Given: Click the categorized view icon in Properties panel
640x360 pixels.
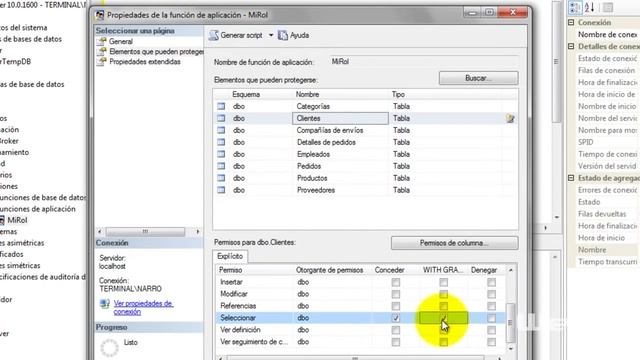Looking at the screenshot, I should pos(575,7).
